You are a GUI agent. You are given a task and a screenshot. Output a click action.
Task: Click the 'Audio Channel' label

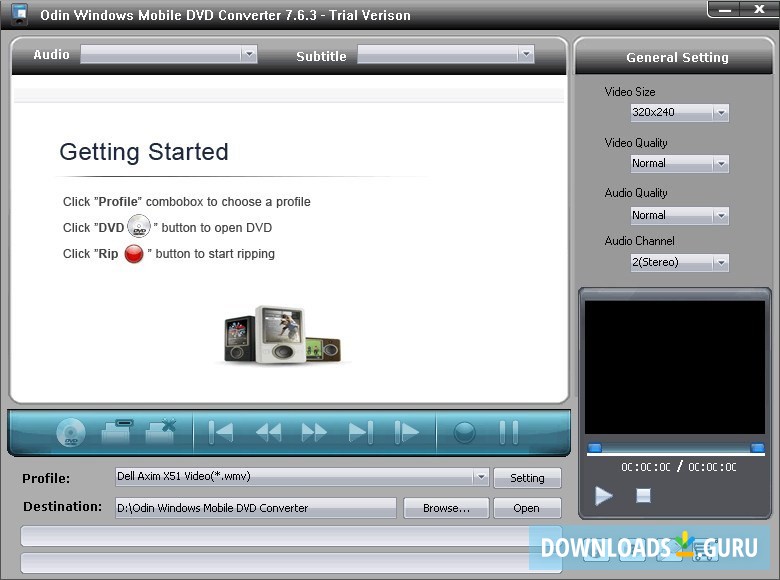click(x=640, y=241)
